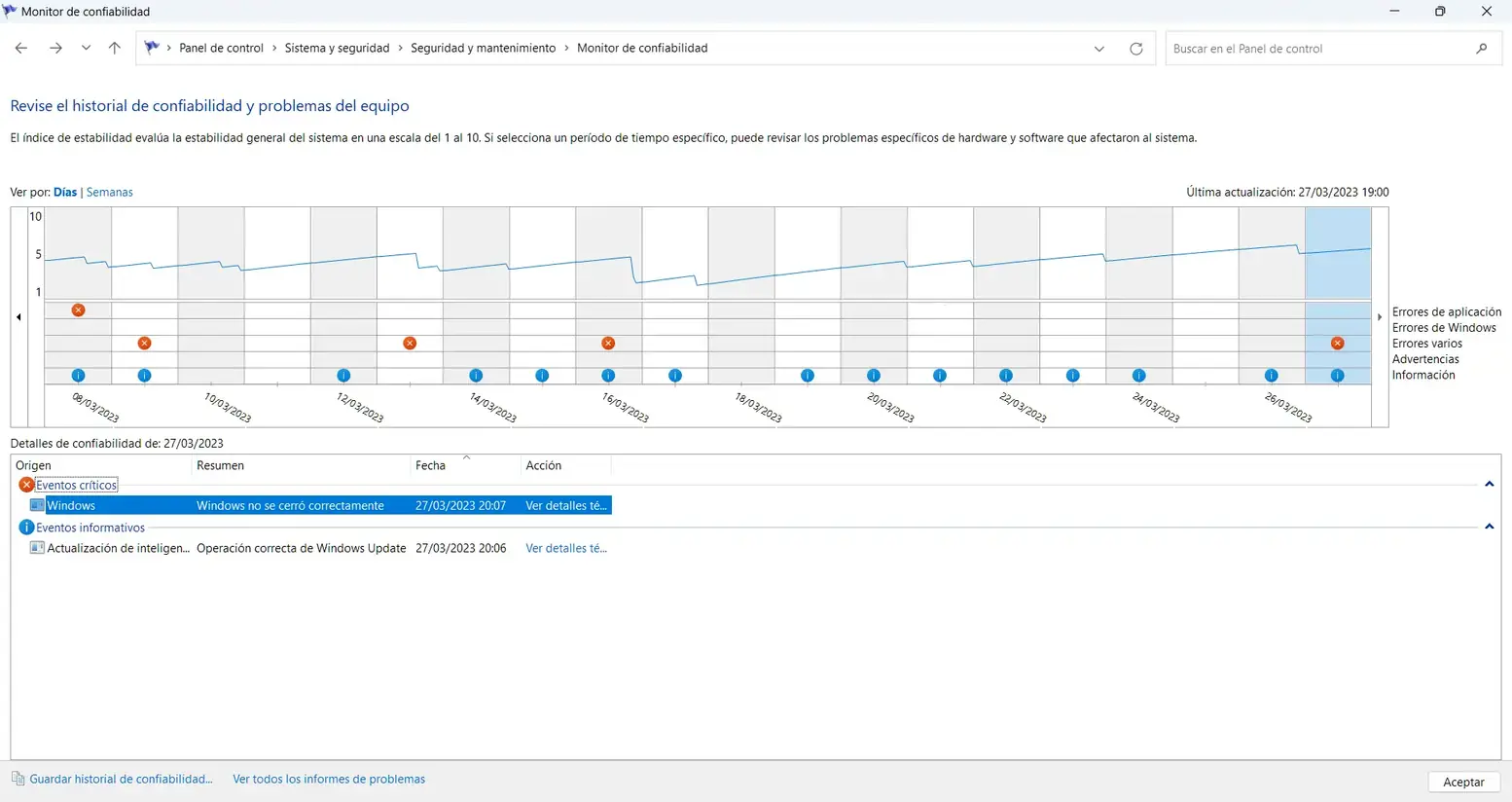This screenshot has height=802, width=1512.
Task: Click the flag icon in the address bar
Action: coord(152,48)
